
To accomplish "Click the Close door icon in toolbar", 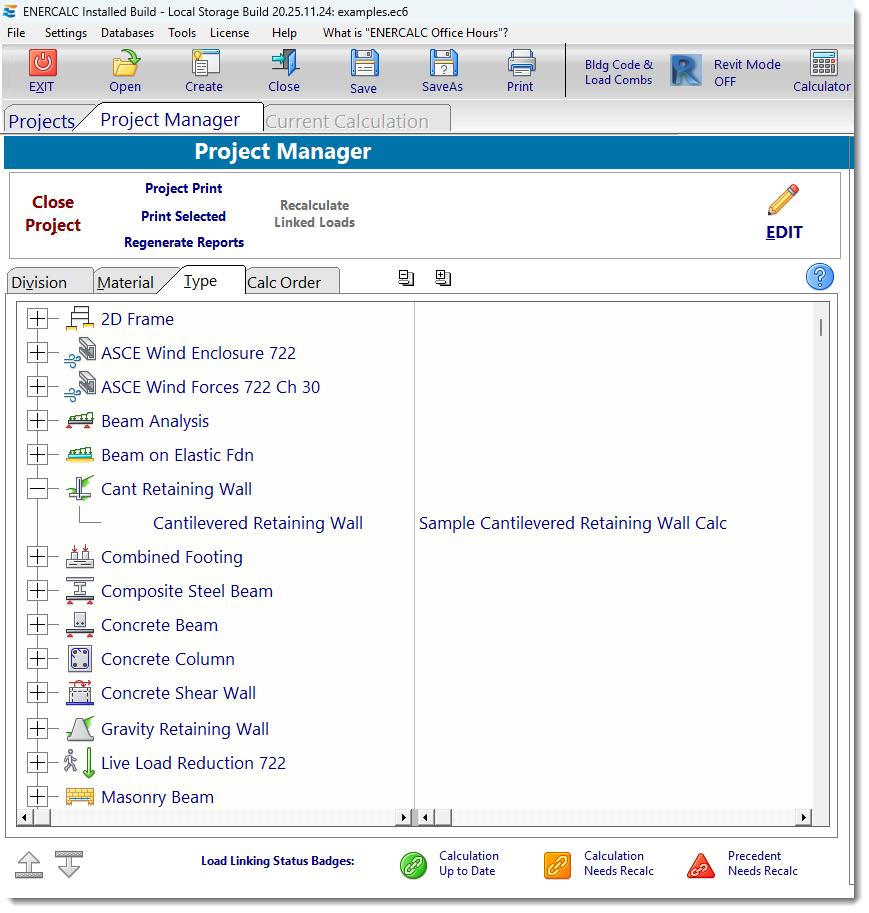I will pyautogui.click(x=285, y=63).
